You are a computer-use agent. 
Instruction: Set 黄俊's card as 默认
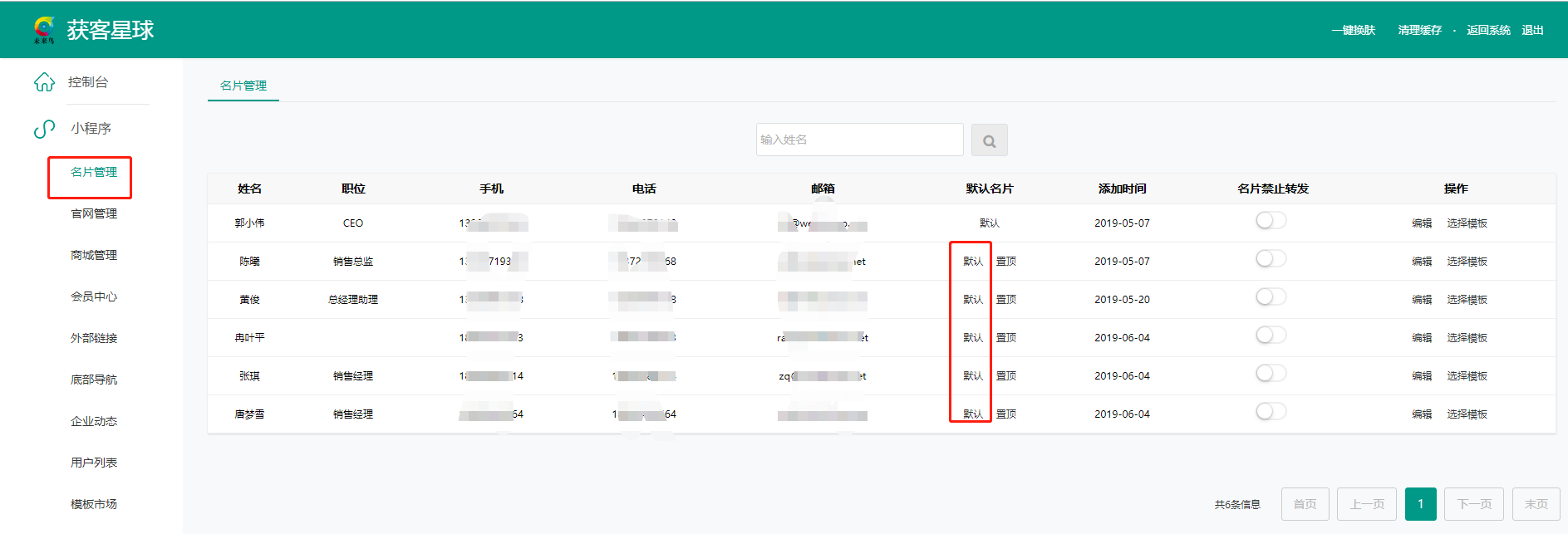pos(973,300)
